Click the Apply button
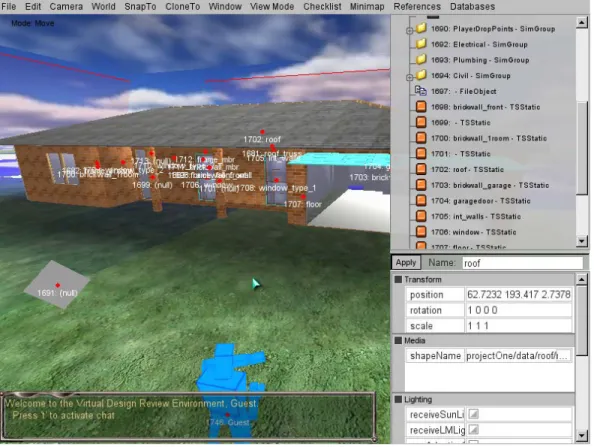Viewport: 594px width, 447px height. 406,263
